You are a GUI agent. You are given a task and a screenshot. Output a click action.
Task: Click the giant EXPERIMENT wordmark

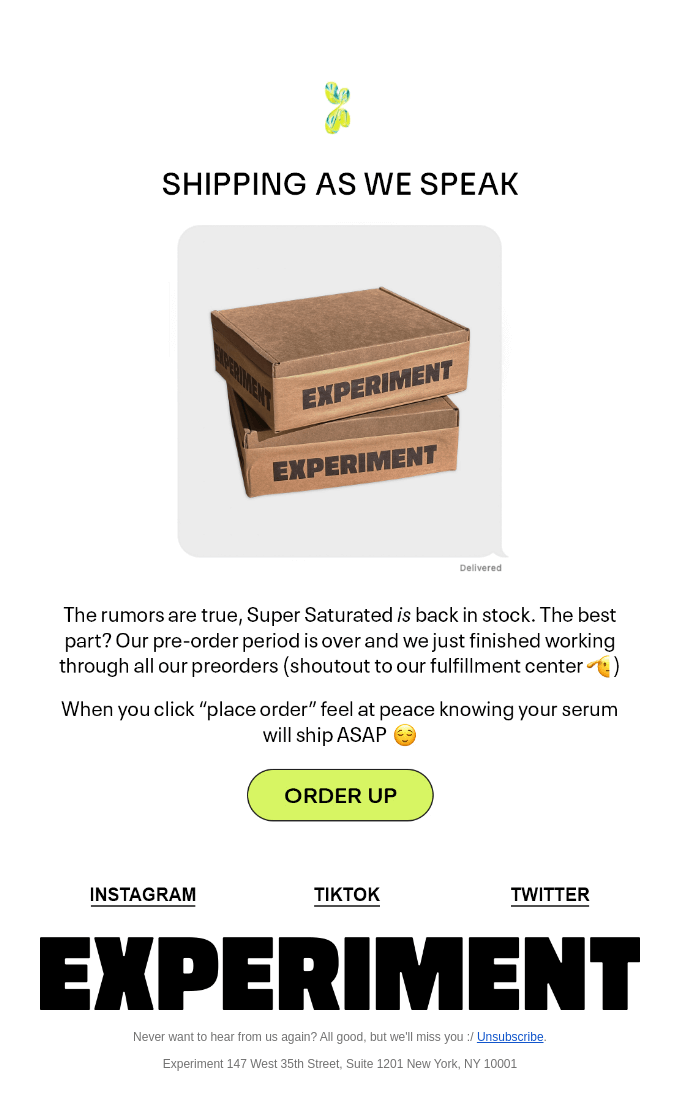tap(339, 971)
